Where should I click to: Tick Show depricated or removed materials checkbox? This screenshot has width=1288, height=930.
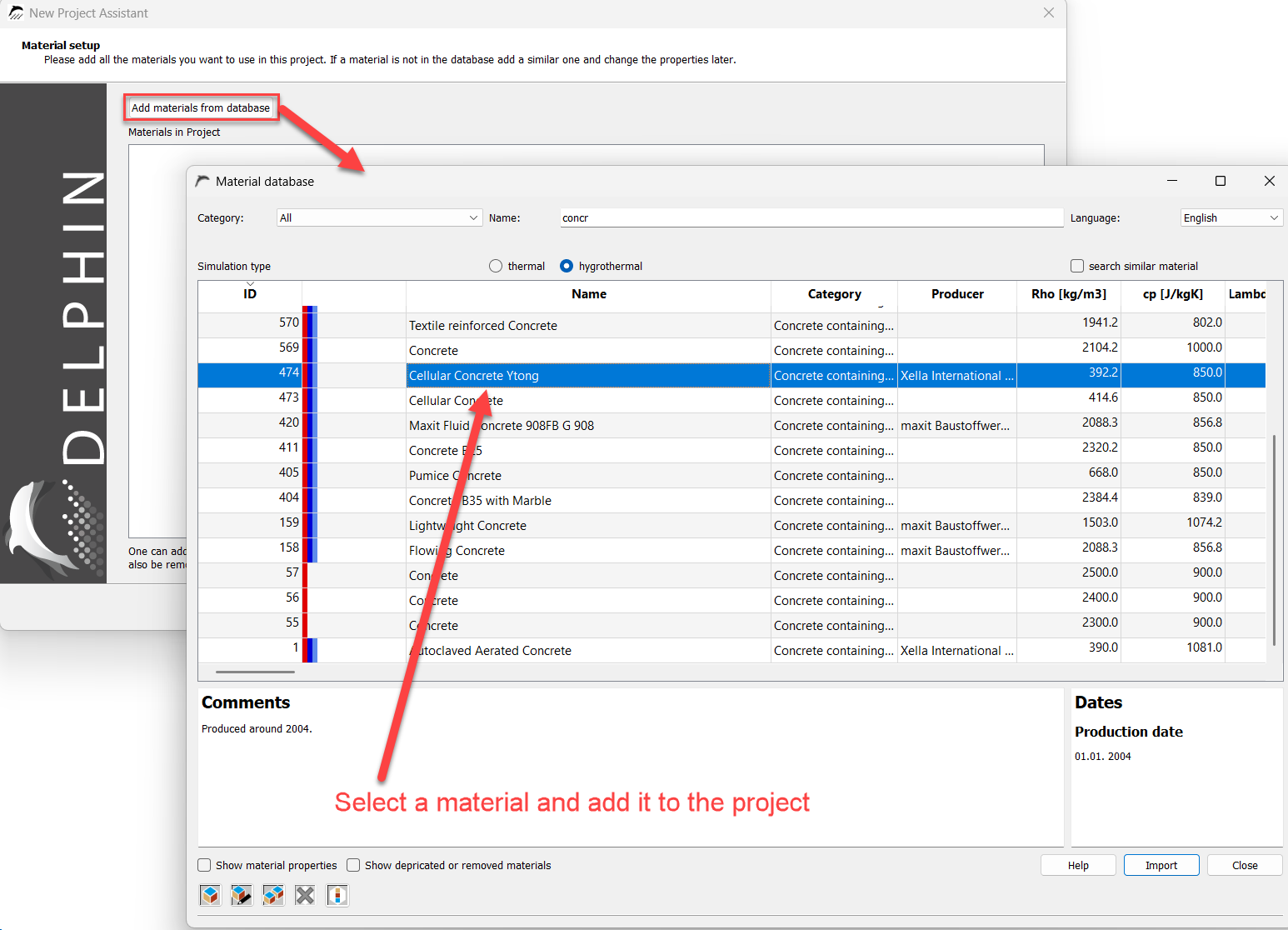point(353,865)
